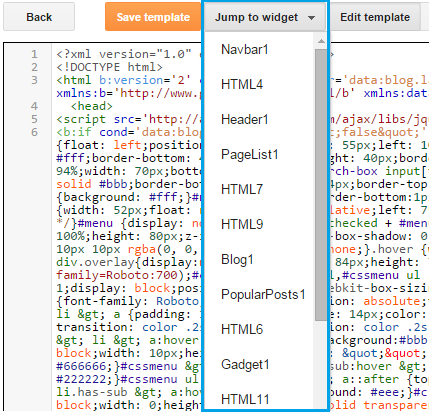Click the '{font-family: Roboto' code text
This screenshot has height=412, width=433.
tap(127, 301)
